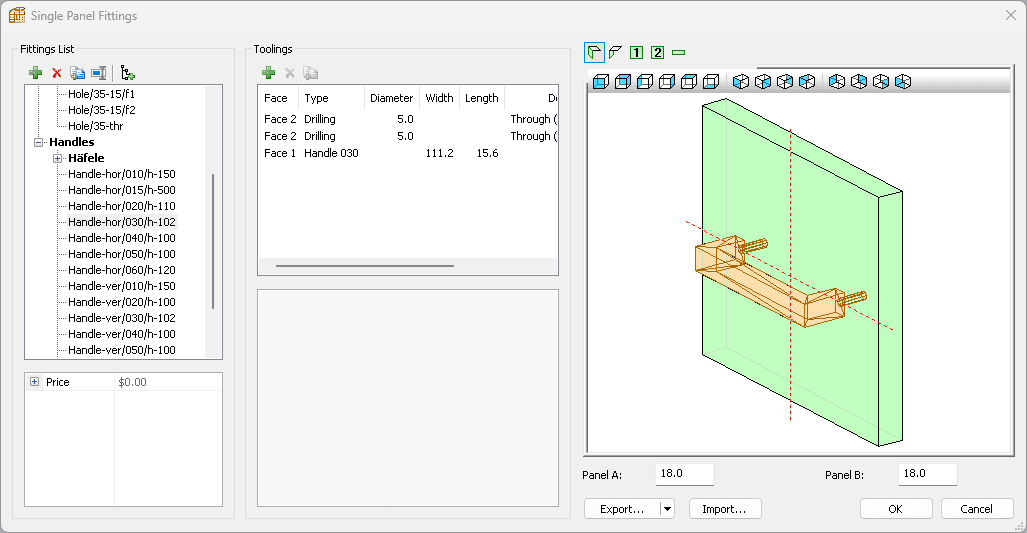Click the rename icon in Fittings List toolbar
The width and height of the screenshot is (1027, 533).
pos(98,73)
